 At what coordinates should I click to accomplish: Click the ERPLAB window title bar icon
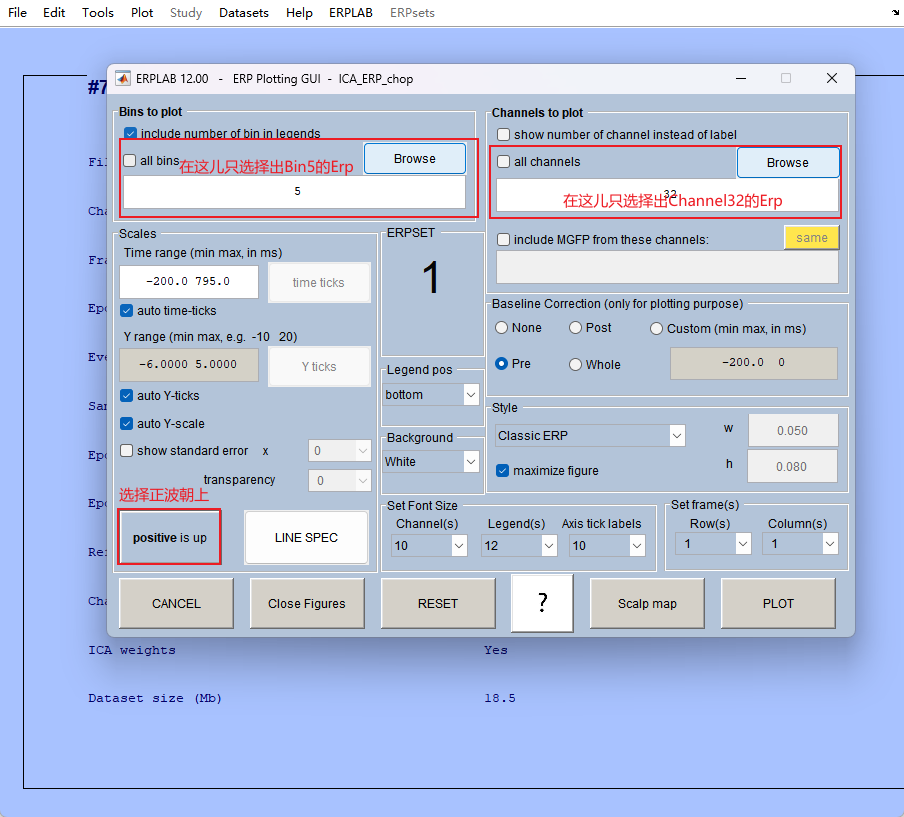click(123, 78)
